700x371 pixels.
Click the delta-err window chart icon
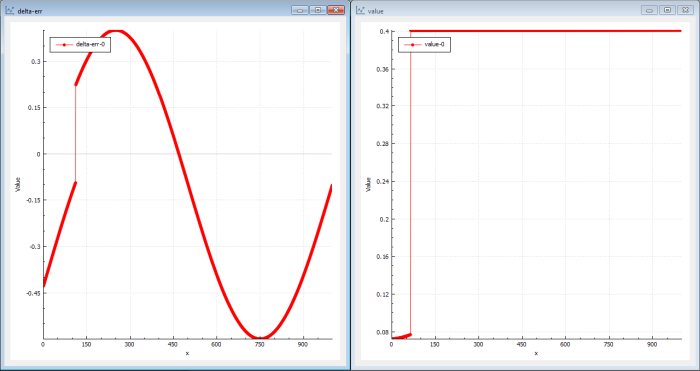(x=9, y=11)
